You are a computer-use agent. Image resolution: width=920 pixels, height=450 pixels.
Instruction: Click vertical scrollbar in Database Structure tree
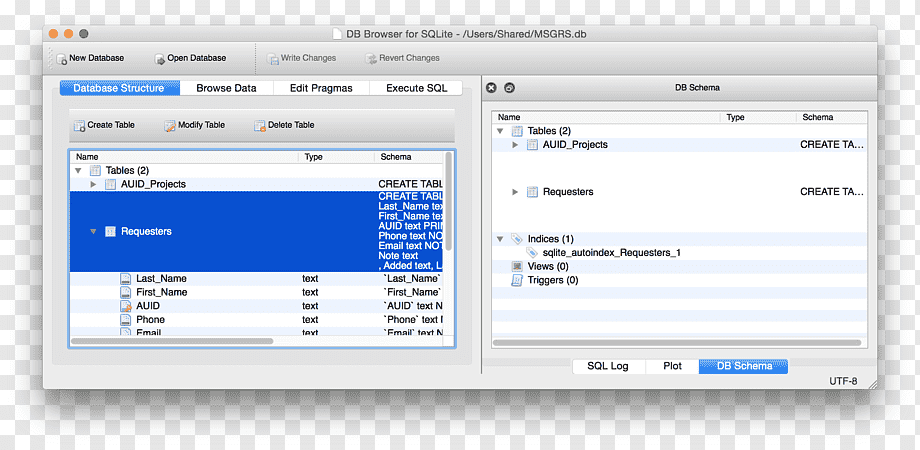coord(449,201)
